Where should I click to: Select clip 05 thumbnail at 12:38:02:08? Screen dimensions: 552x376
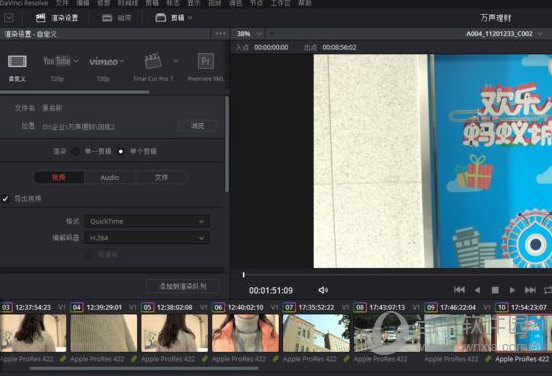click(174, 333)
